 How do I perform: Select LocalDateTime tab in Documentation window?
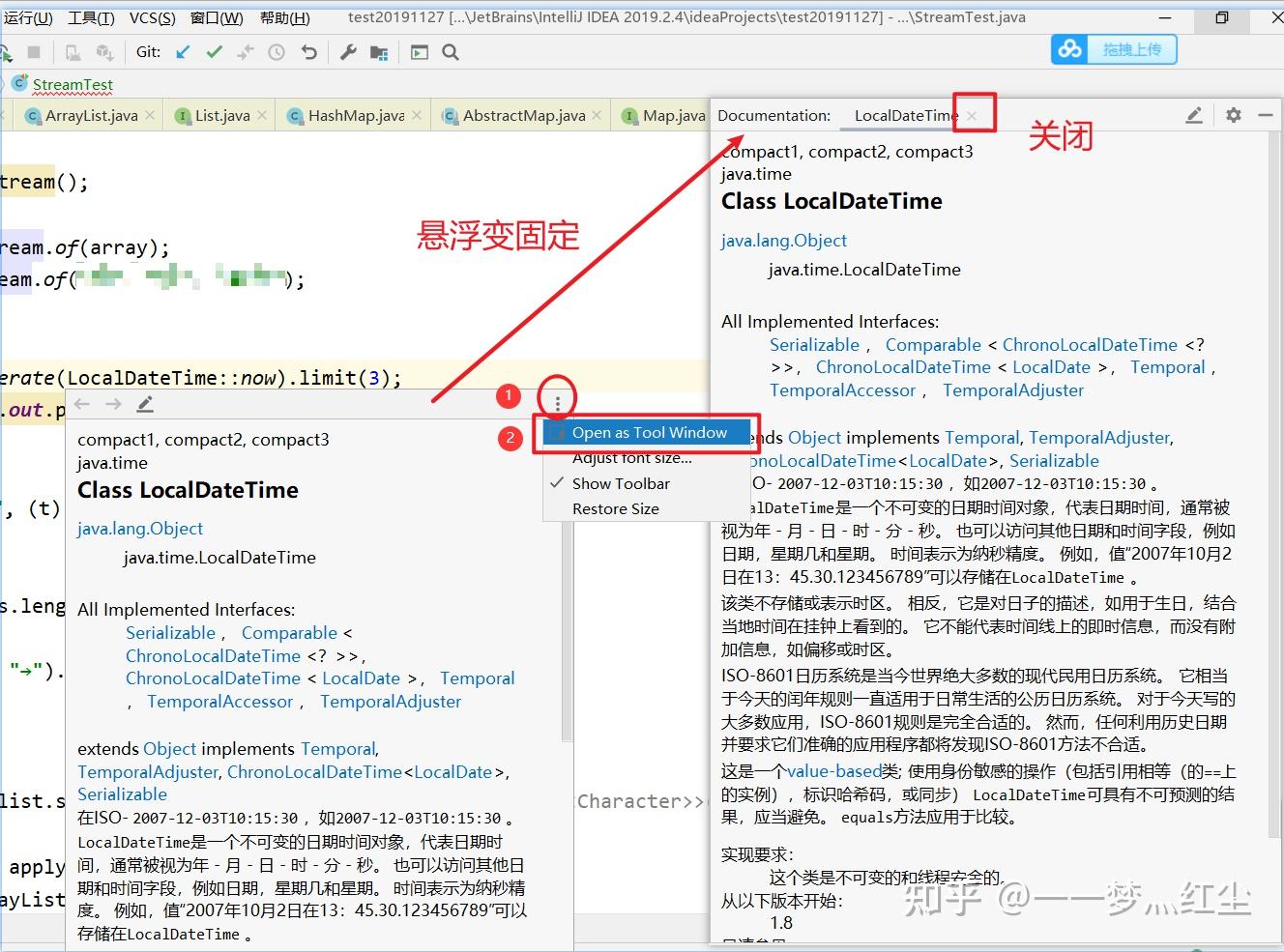point(906,116)
